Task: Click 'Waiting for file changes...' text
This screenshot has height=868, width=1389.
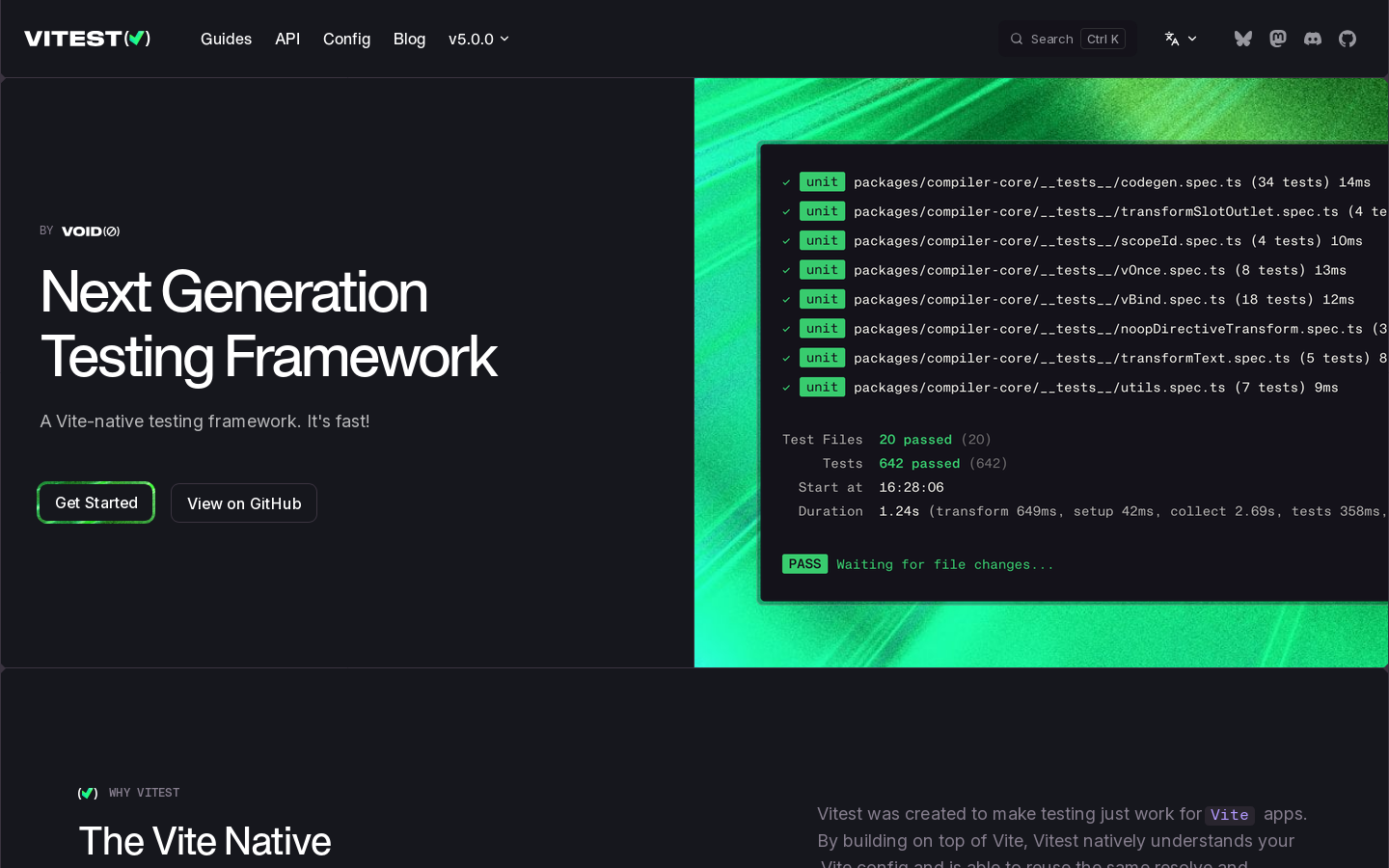Action: [x=945, y=565]
